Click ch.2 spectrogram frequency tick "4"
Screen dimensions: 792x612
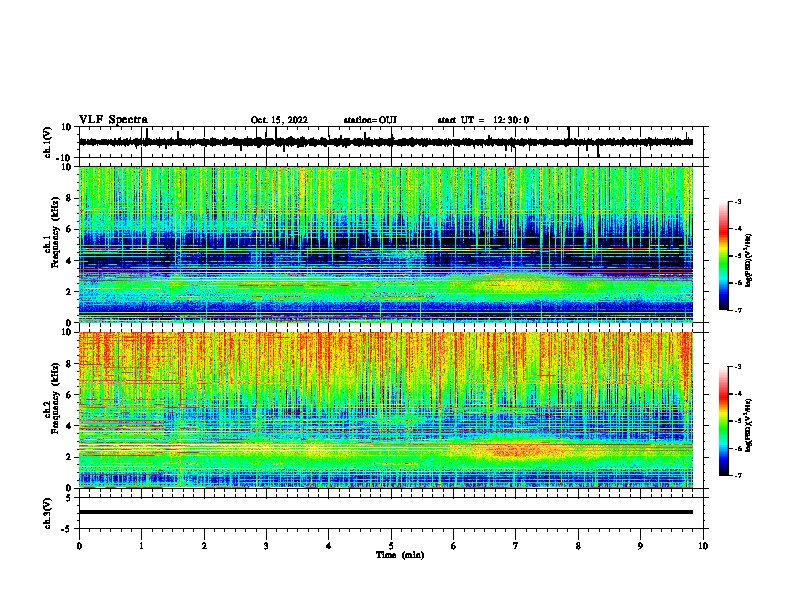[x=69, y=426]
